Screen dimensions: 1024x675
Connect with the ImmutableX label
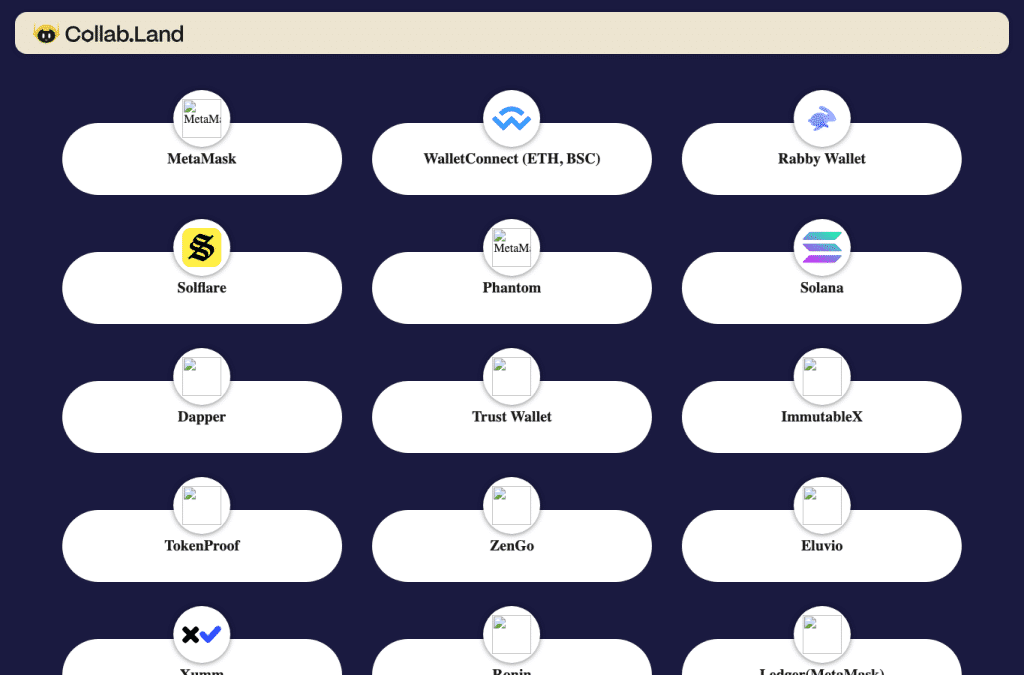point(822,416)
